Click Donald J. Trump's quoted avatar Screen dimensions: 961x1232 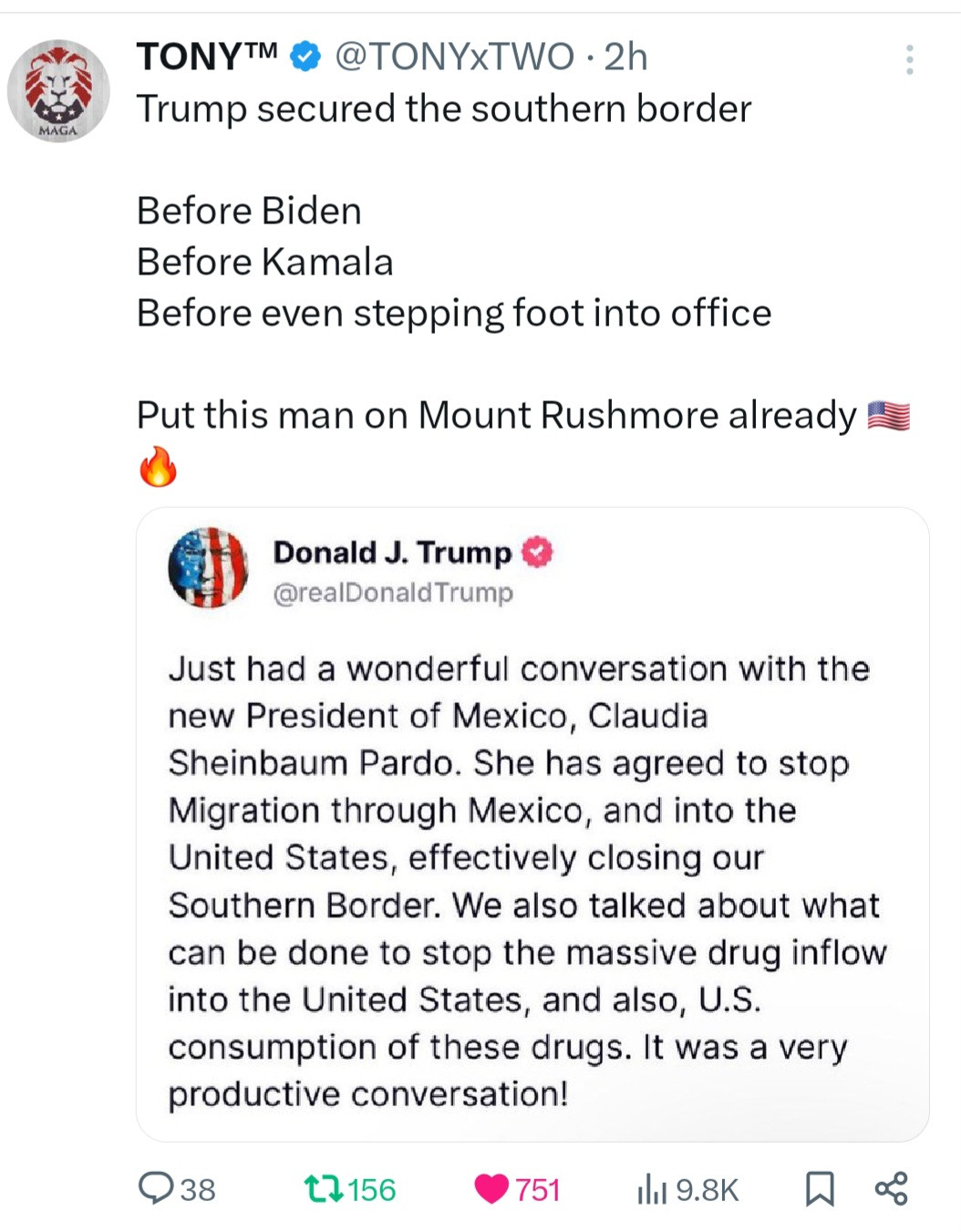[x=208, y=567]
